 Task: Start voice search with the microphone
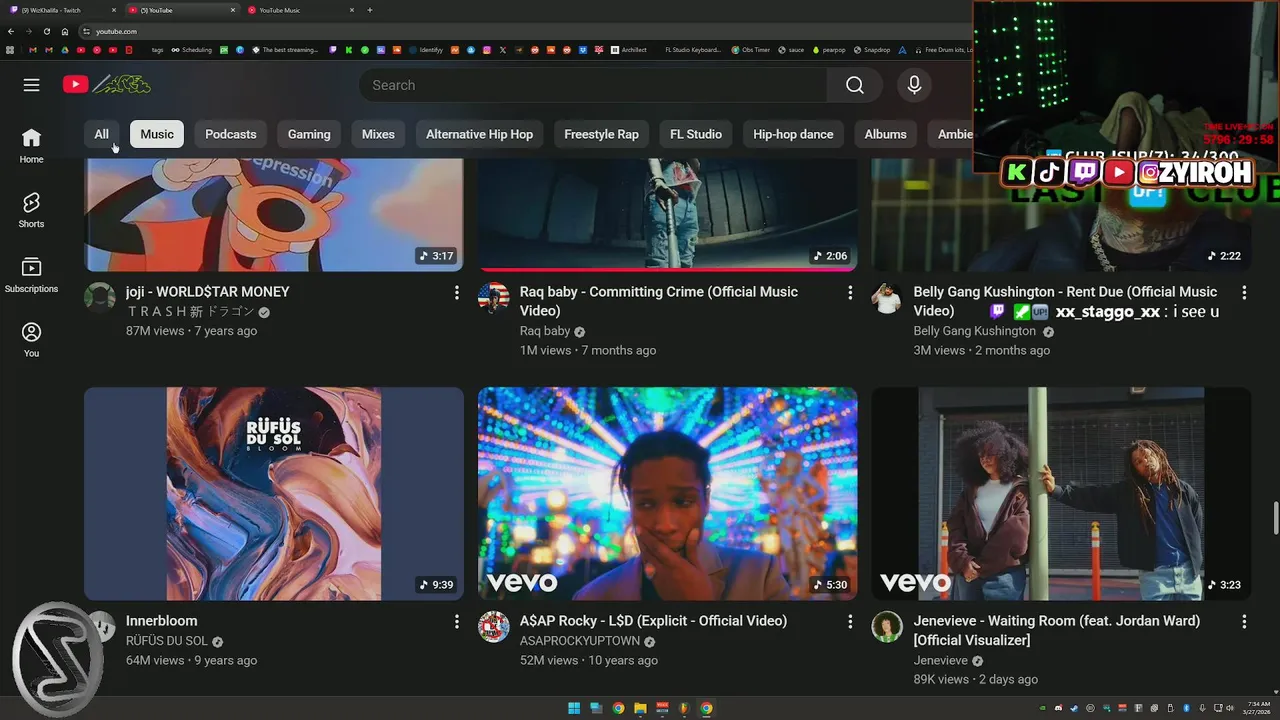(914, 85)
